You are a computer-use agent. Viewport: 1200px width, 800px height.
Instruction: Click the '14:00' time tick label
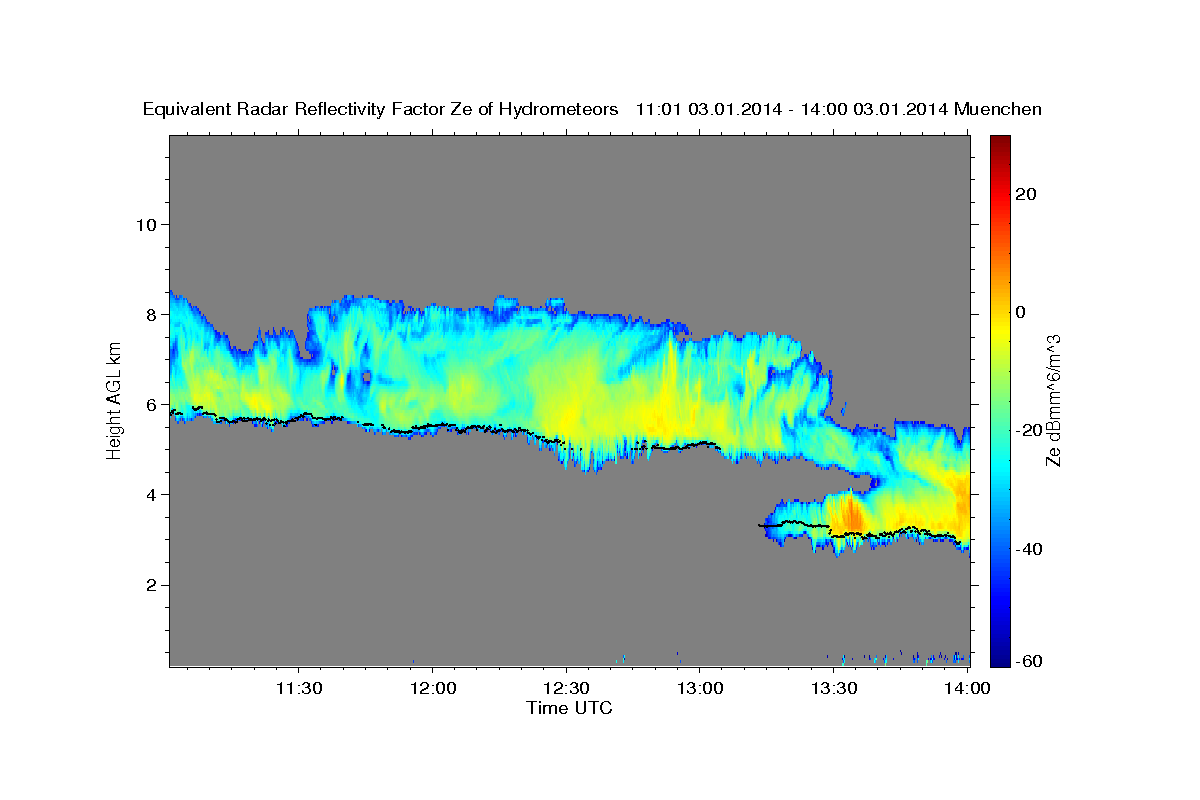click(x=965, y=689)
